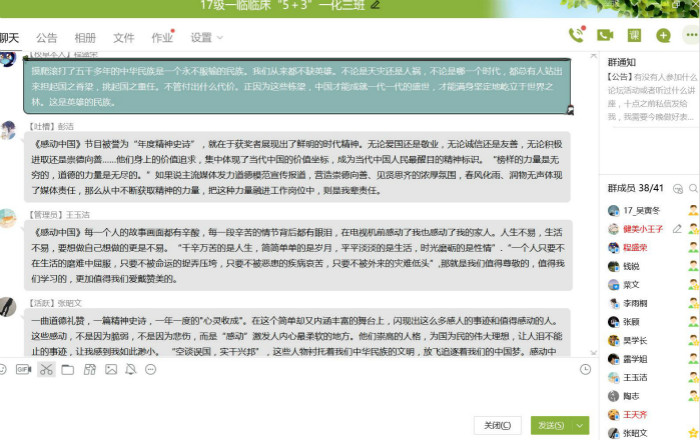Click the folder icon to send file
Viewport: 700px width, 440px height.
pyautogui.click(x=67, y=369)
